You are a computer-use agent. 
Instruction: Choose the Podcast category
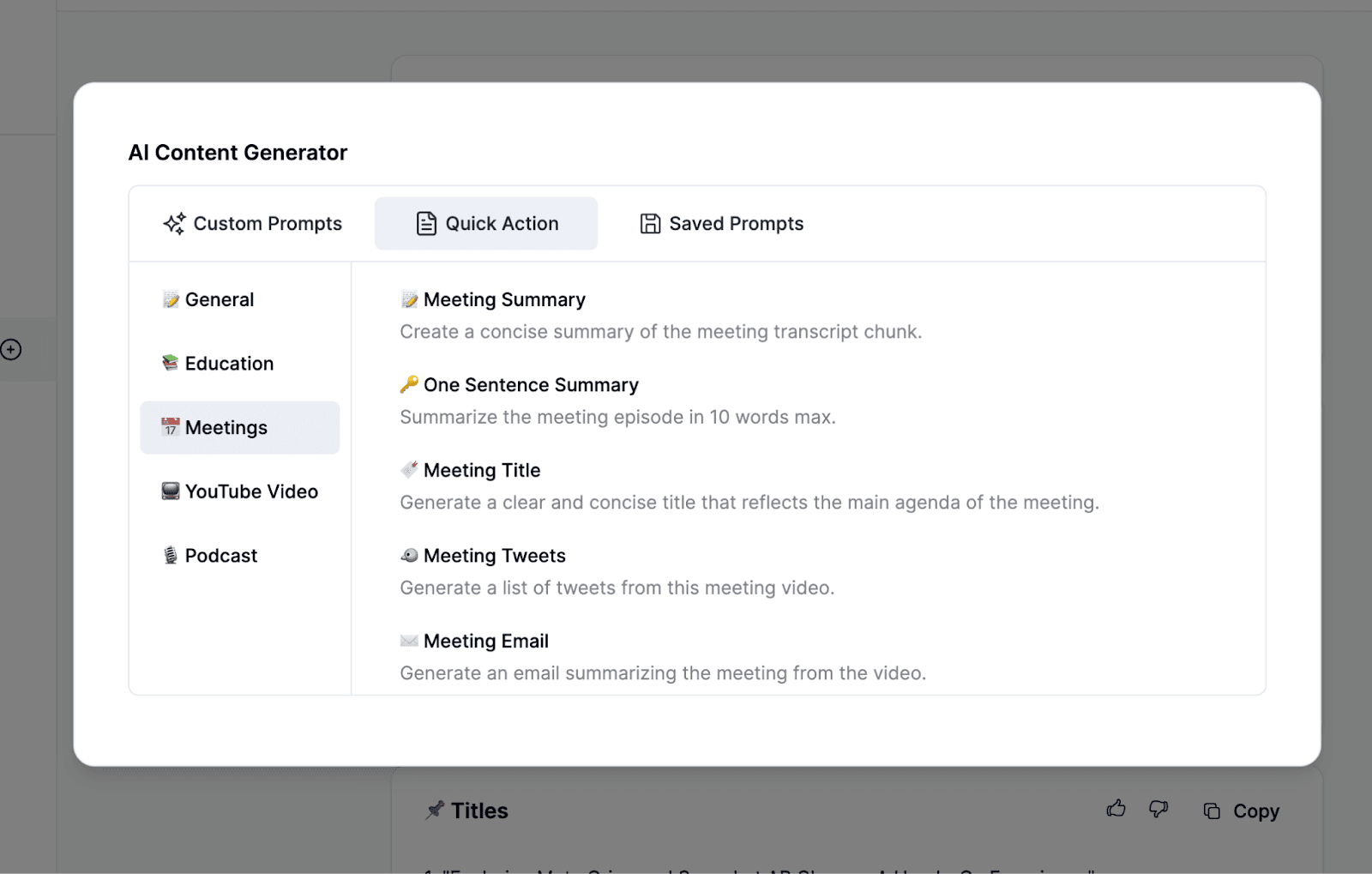[221, 556]
